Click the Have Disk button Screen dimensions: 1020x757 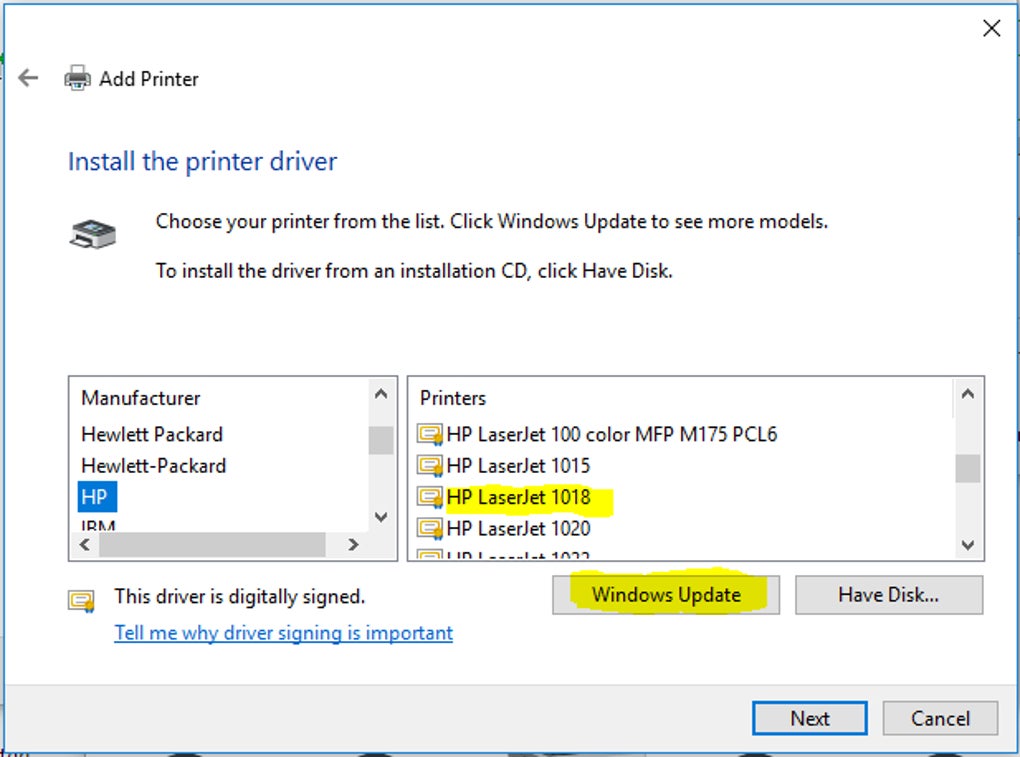tap(888, 594)
